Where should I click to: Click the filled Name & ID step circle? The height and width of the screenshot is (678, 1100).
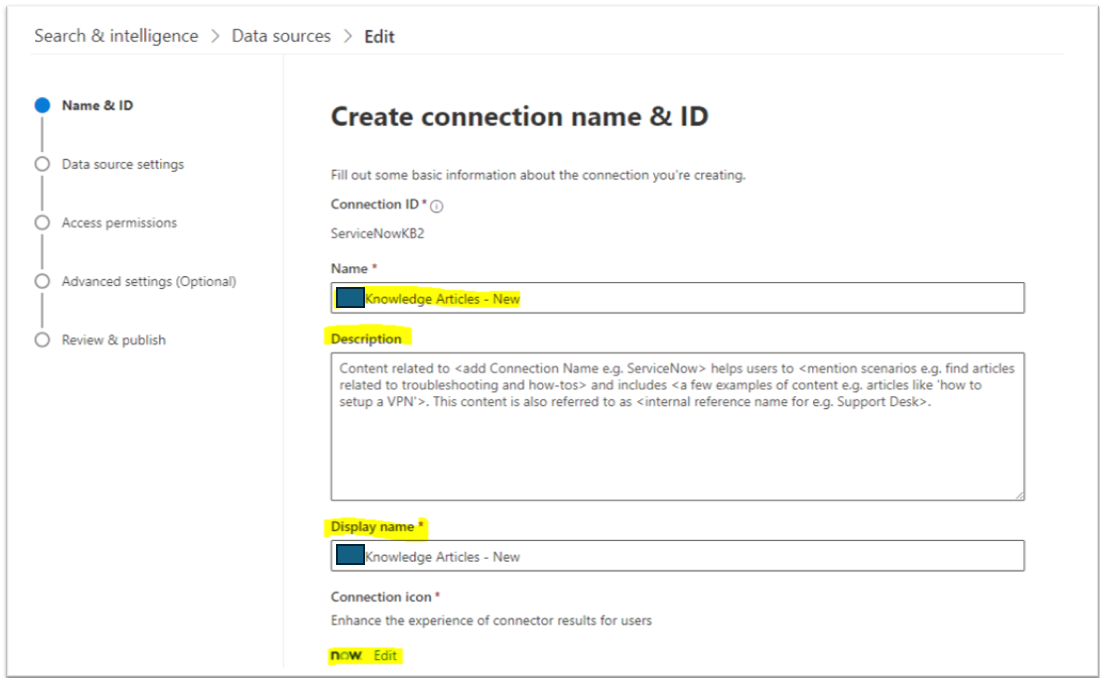[42, 105]
